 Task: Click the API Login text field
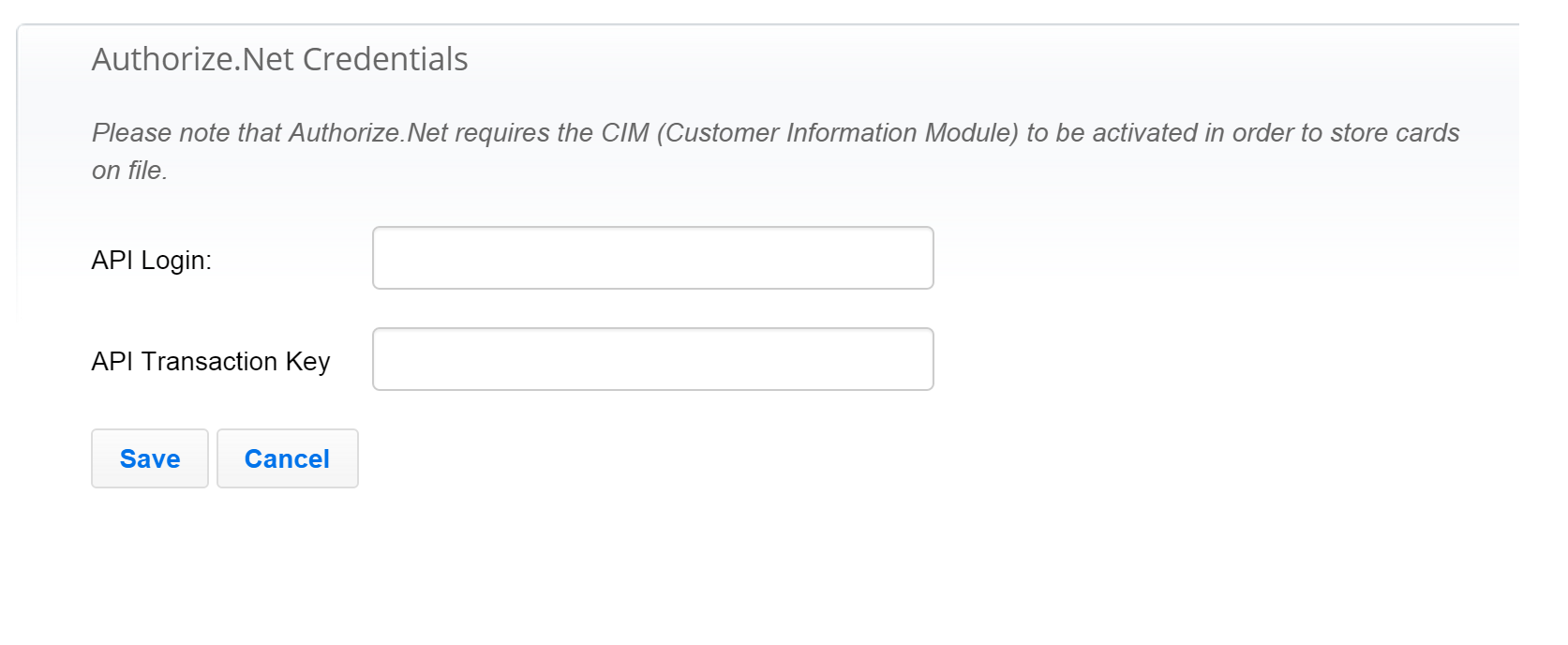tap(652, 258)
